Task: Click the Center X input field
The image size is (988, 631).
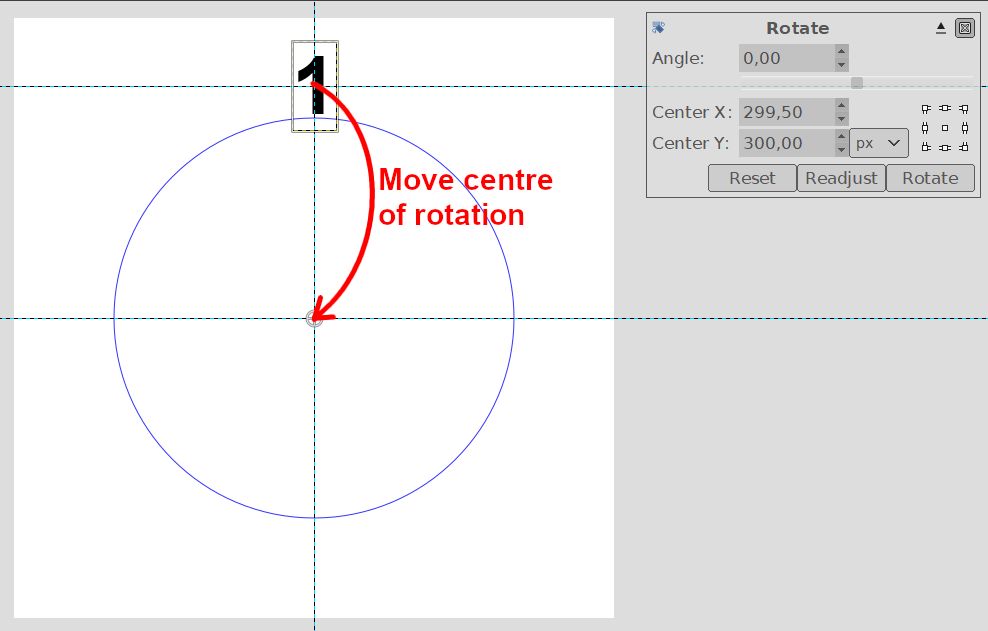Action: coord(786,112)
